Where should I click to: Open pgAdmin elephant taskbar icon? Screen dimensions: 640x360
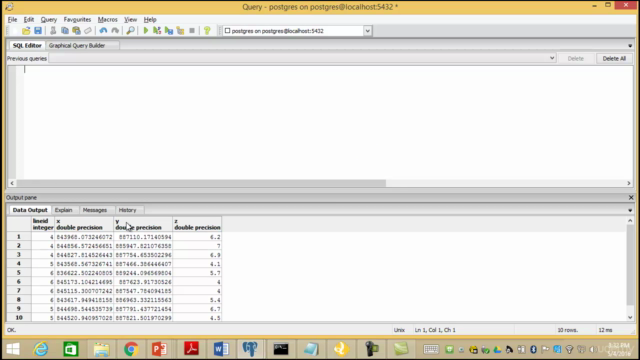[250, 349]
